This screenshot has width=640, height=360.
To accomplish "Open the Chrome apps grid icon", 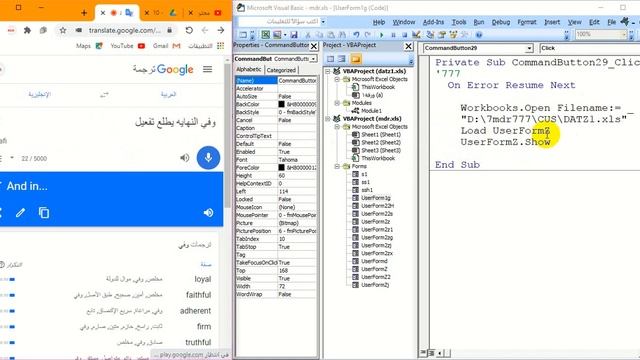I will click(220, 46).
